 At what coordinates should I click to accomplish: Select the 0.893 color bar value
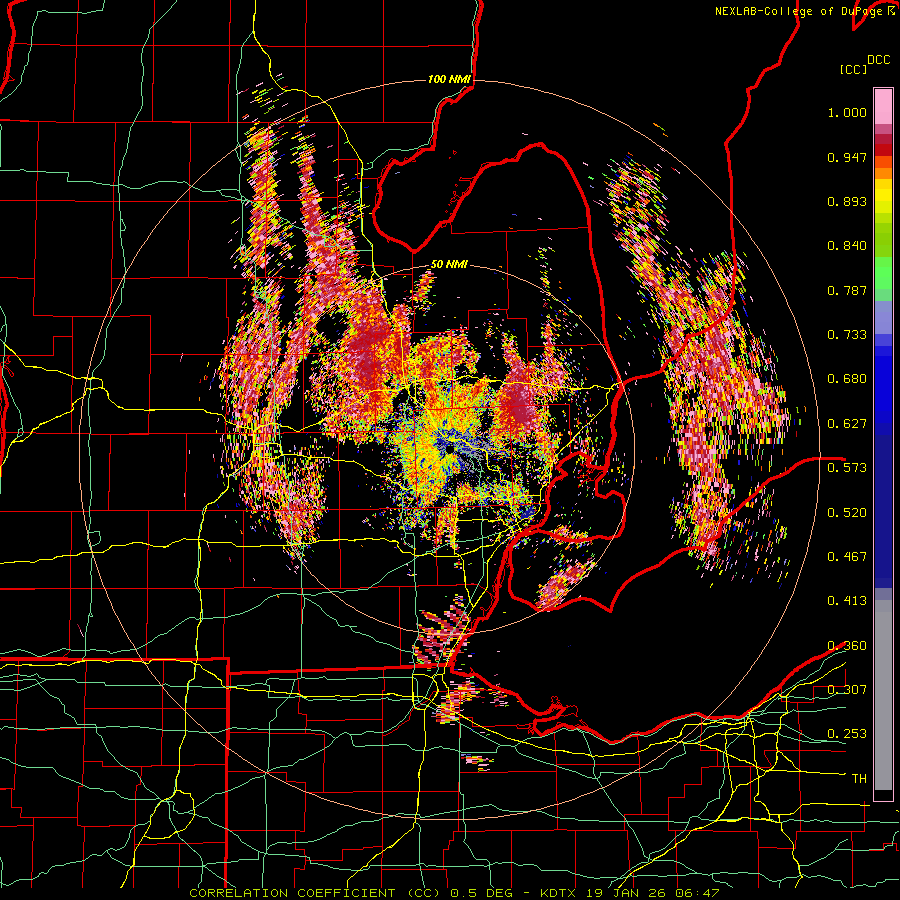847,201
